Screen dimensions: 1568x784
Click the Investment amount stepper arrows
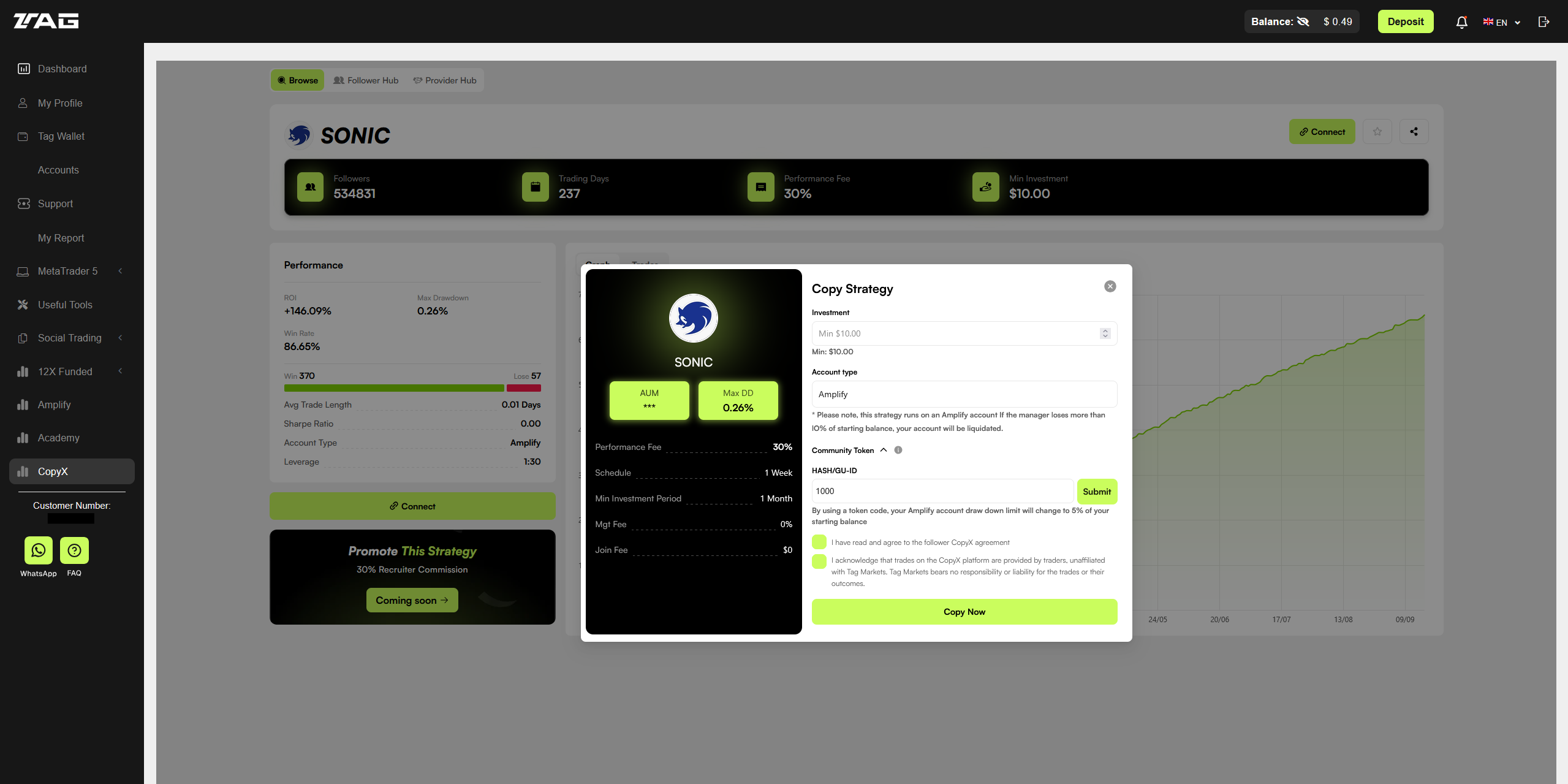1105,333
